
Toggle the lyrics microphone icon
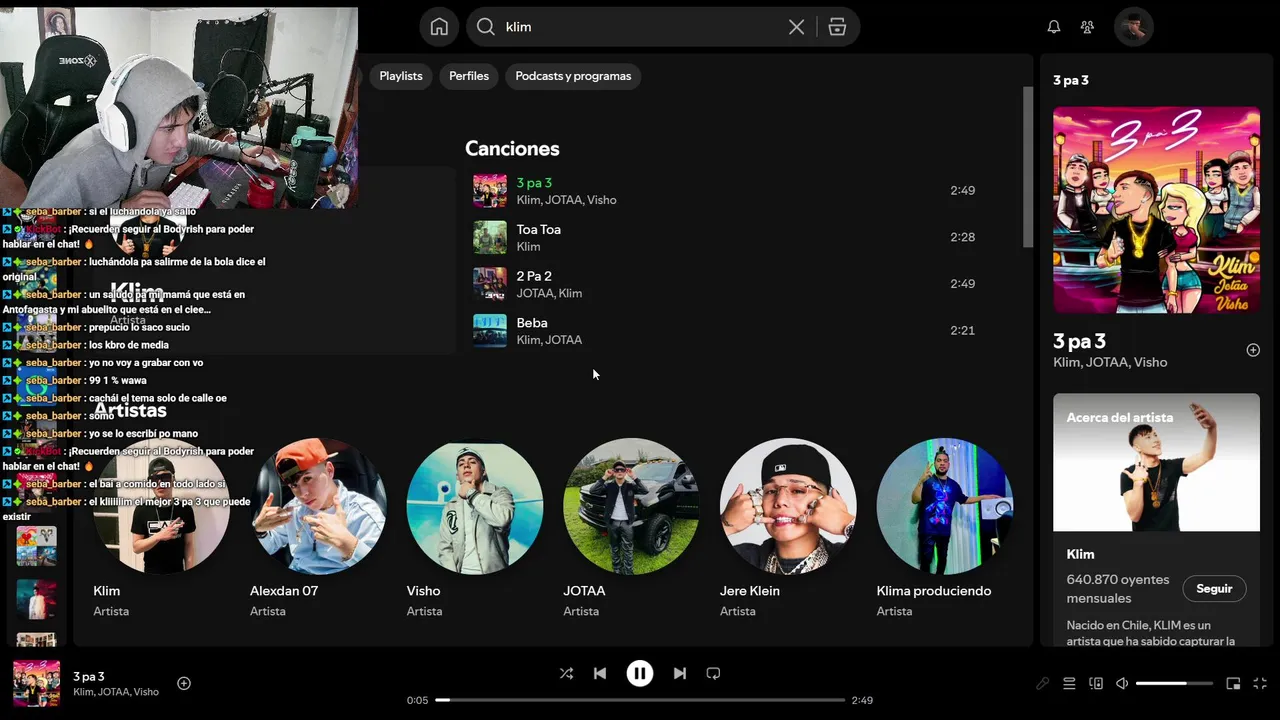pyautogui.click(x=1042, y=683)
